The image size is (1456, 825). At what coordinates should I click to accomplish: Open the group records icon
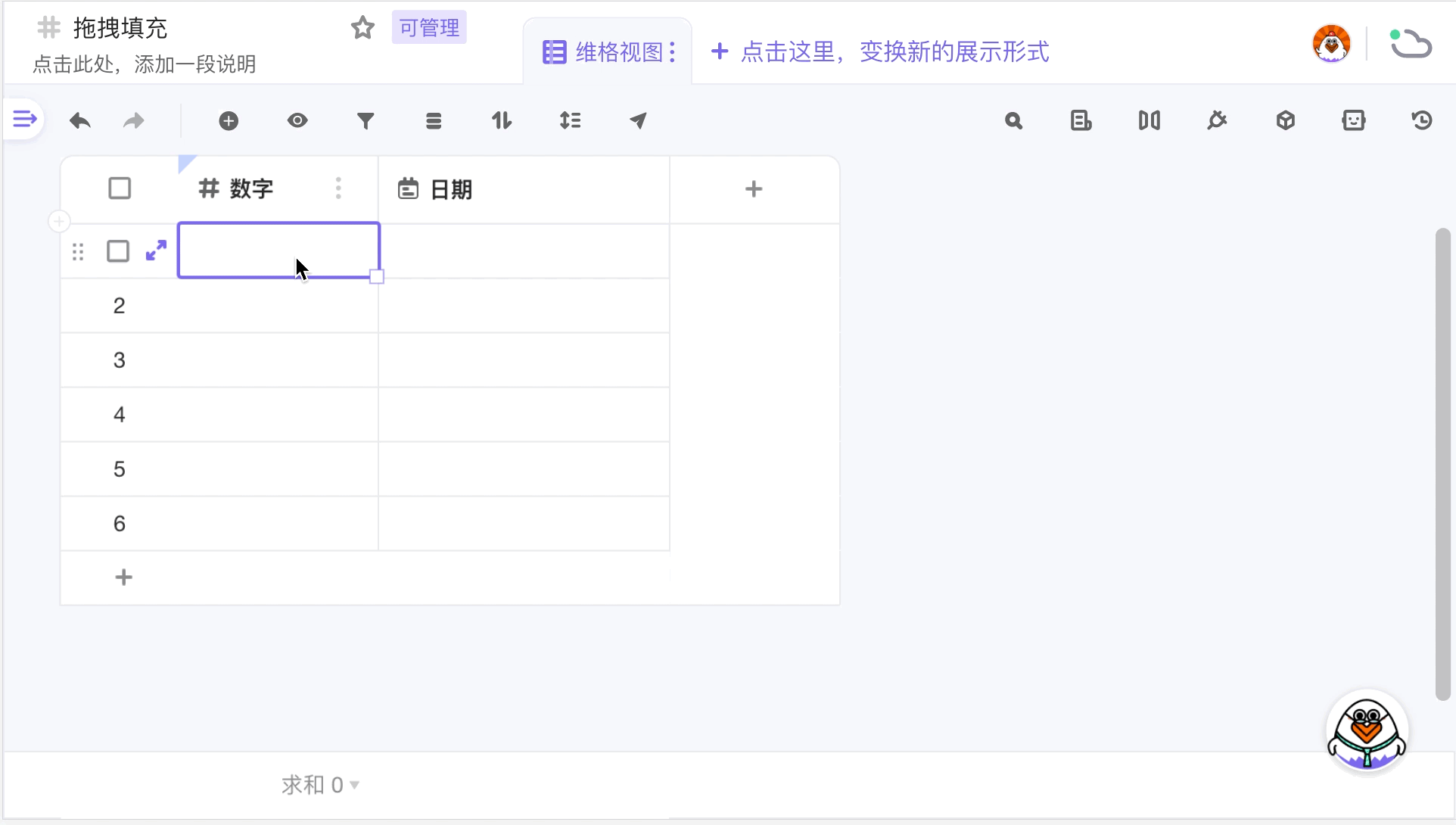pyautogui.click(x=434, y=120)
